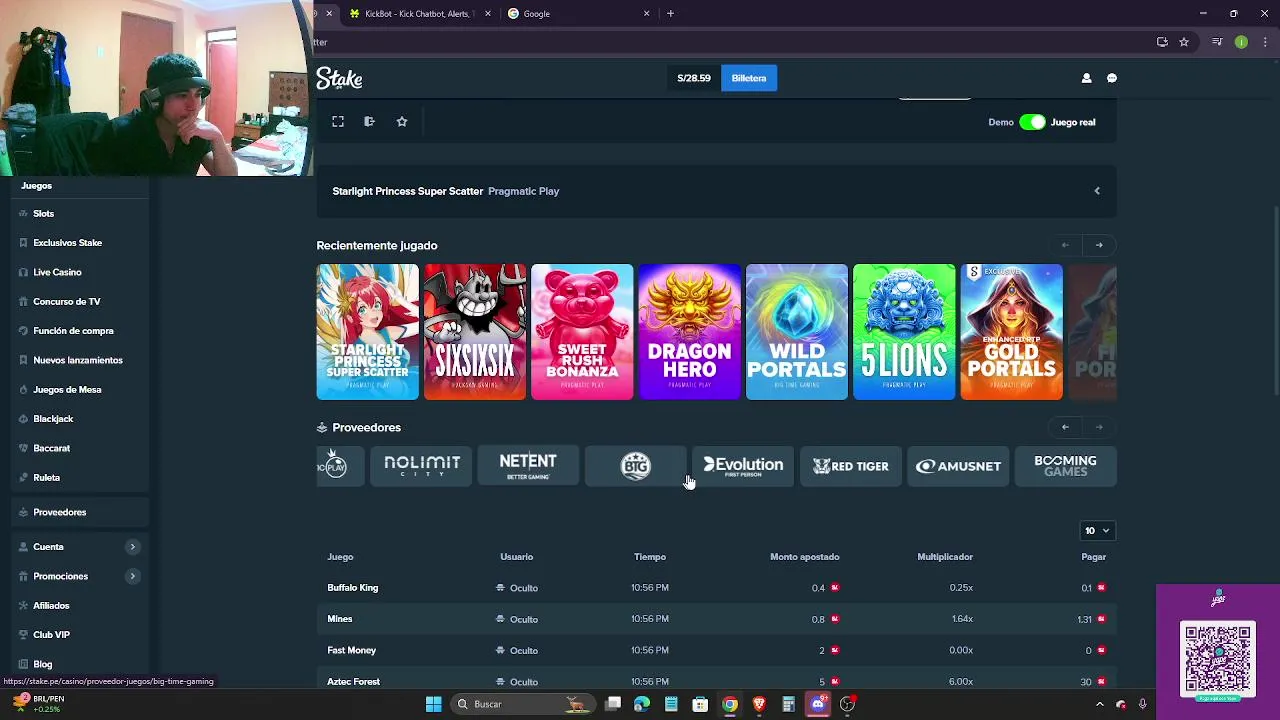Screen dimensions: 1280x720
Task: Open Brave browser from taskbar
Action: (759, 704)
